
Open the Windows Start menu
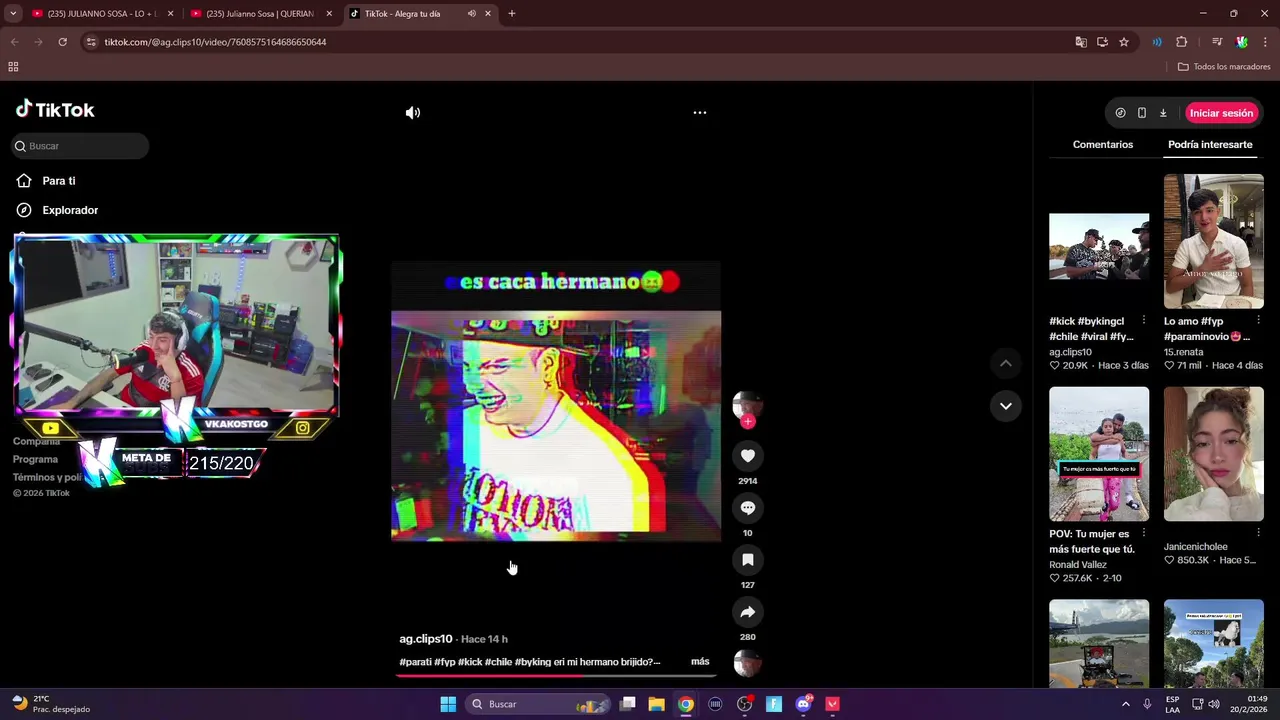pos(448,704)
